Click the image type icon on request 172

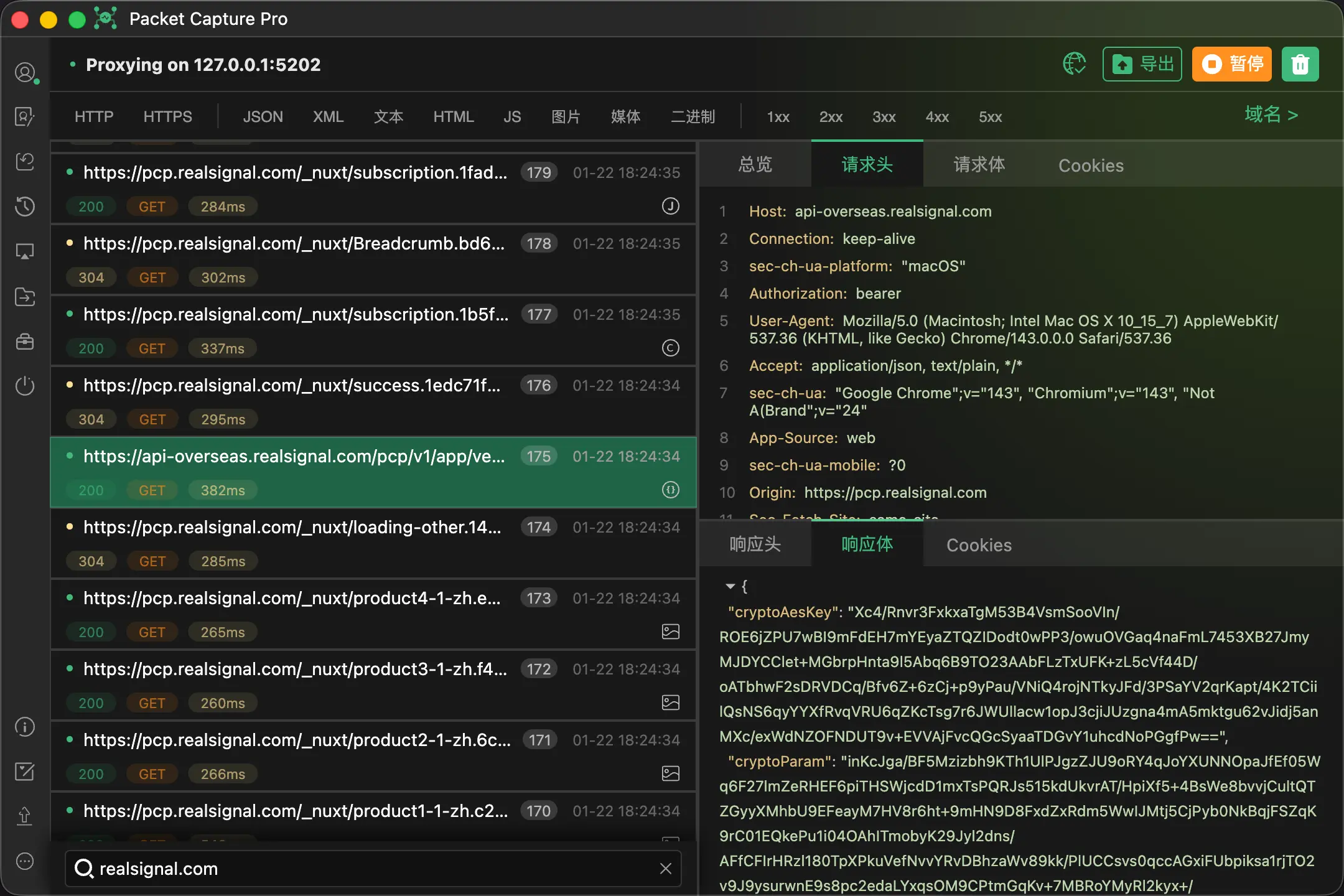pos(670,702)
